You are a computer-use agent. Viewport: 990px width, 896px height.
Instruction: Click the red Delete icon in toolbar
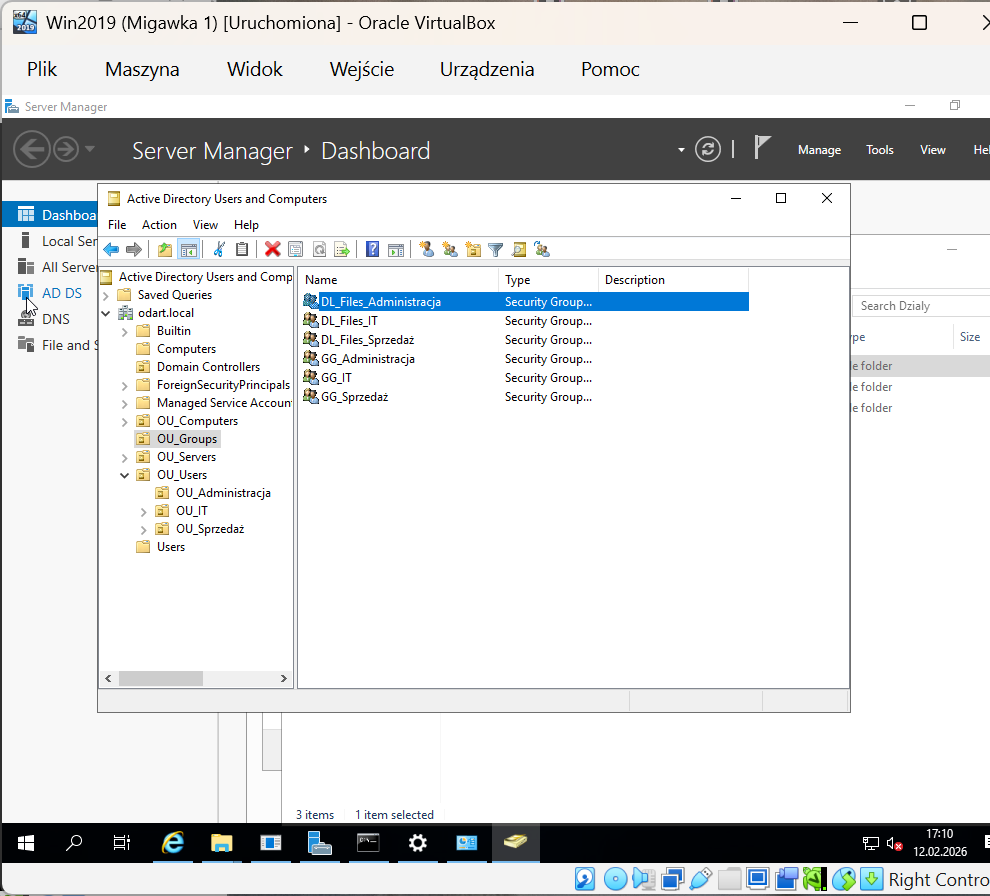point(272,250)
